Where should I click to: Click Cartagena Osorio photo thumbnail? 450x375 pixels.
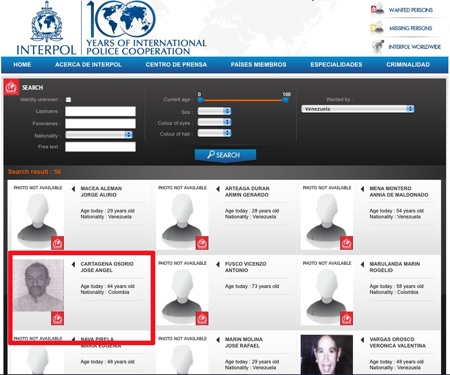[39, 286]
